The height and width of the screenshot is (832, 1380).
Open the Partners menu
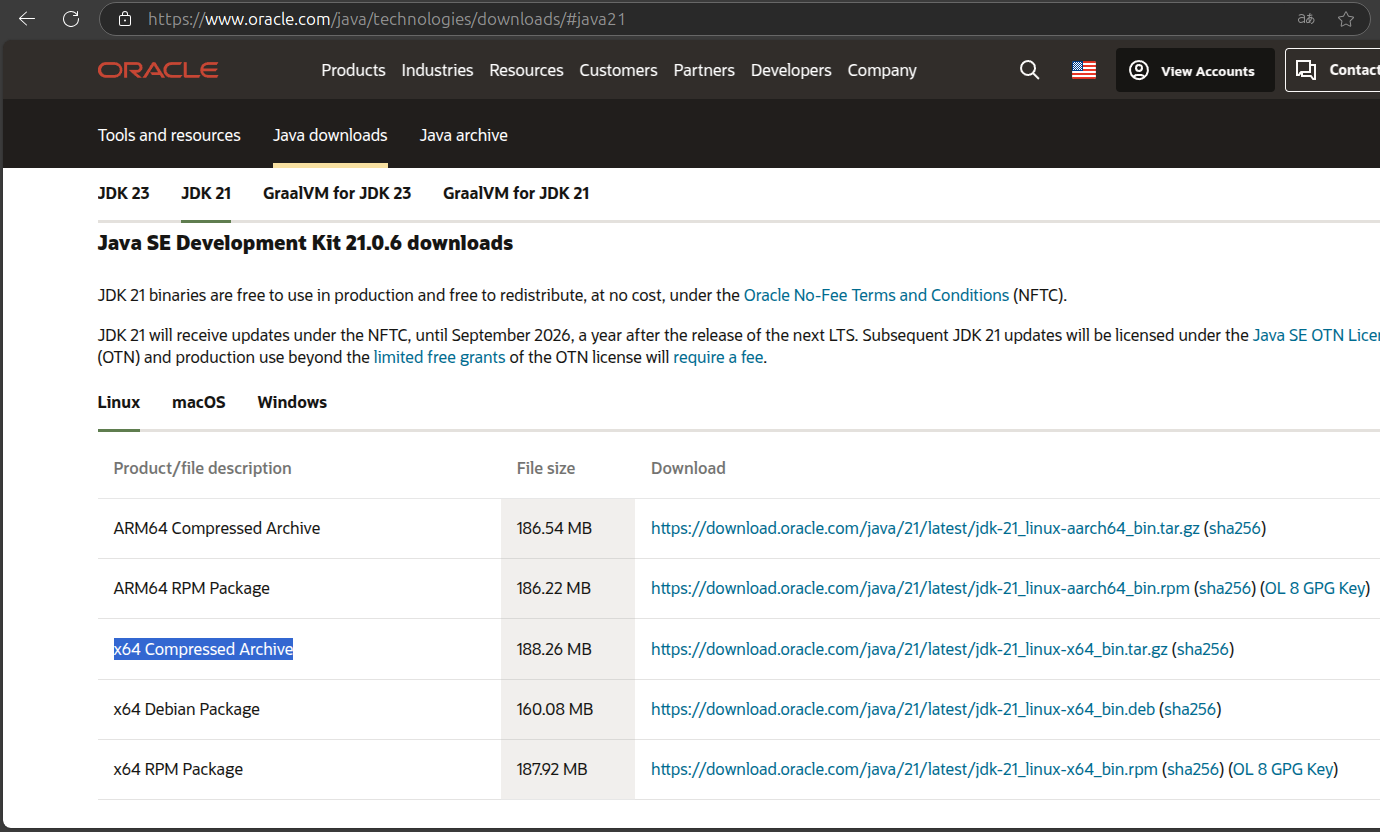[x=704, y=70]
